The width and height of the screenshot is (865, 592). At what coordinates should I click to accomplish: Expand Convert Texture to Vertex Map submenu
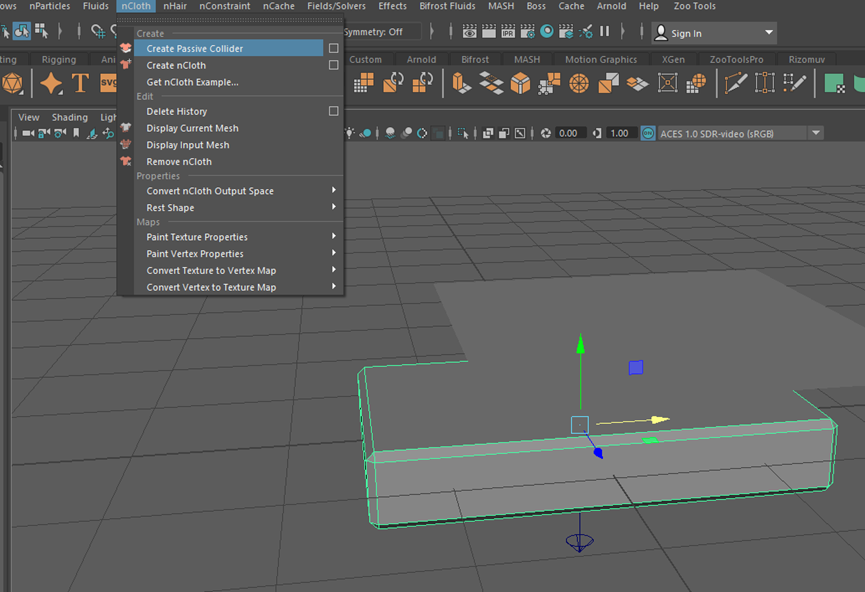[238, 271]
